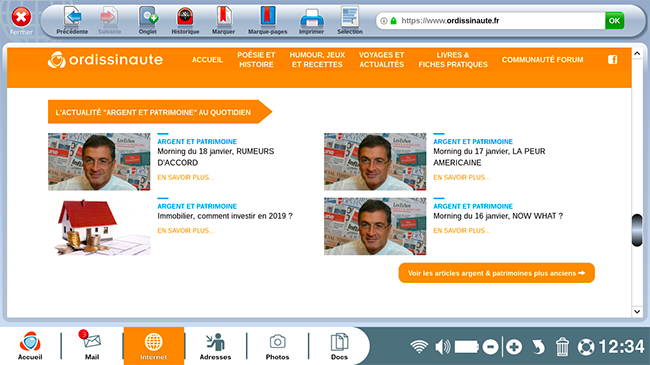
Task: Click the site information icon in address bar
Action: coord(384,21)
